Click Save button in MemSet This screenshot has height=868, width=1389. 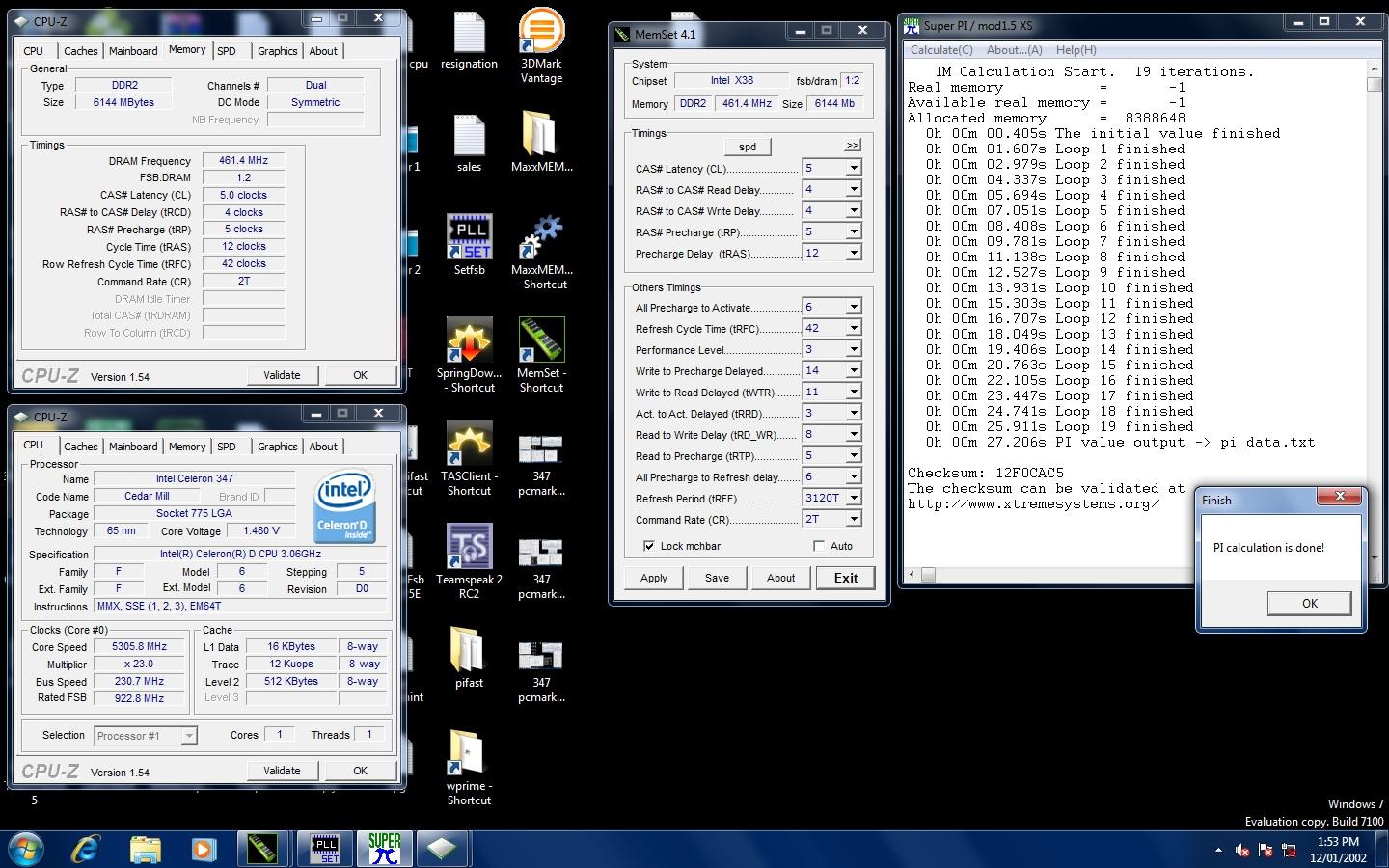[x=717, y=578]
